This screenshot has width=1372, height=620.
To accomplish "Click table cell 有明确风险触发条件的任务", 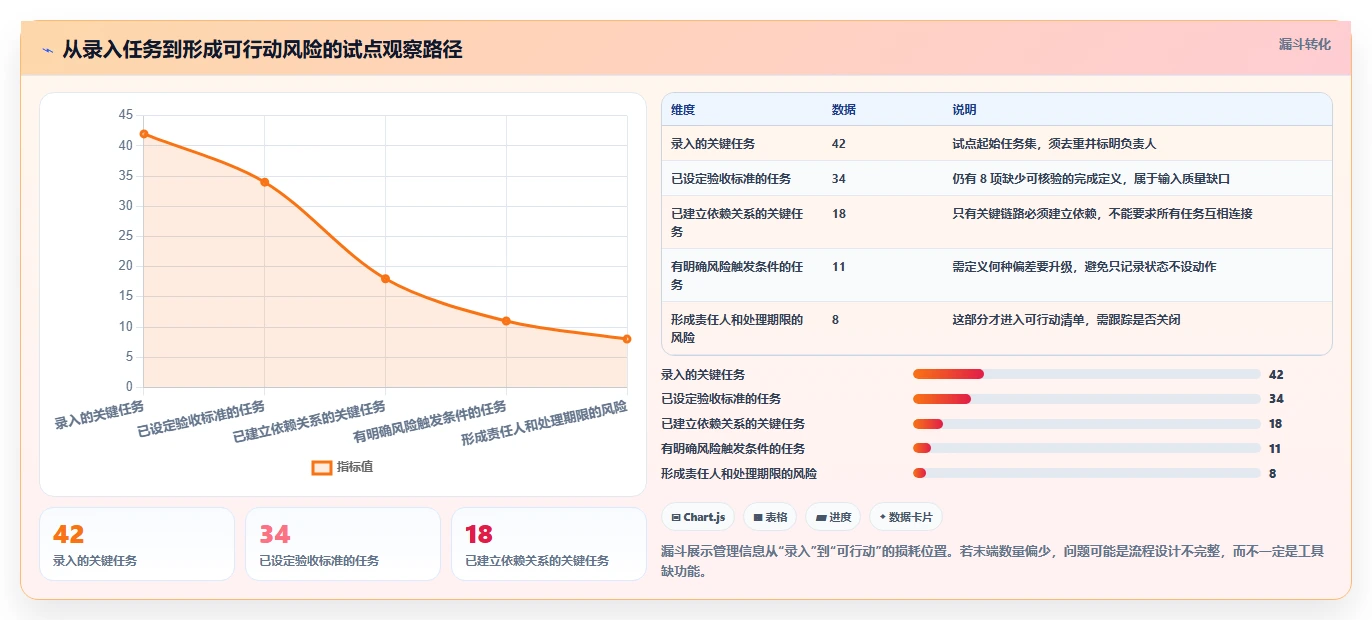I will [737, 275].
